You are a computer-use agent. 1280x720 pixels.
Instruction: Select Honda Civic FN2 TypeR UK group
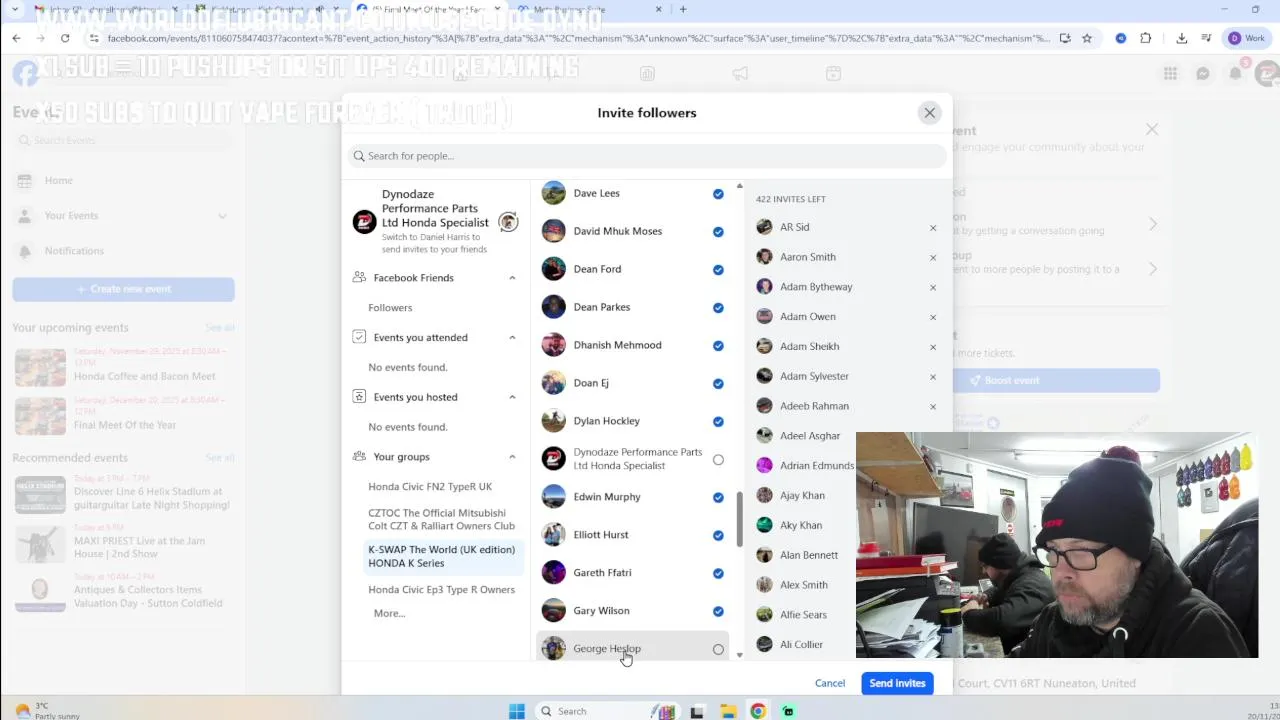(430, 487)
